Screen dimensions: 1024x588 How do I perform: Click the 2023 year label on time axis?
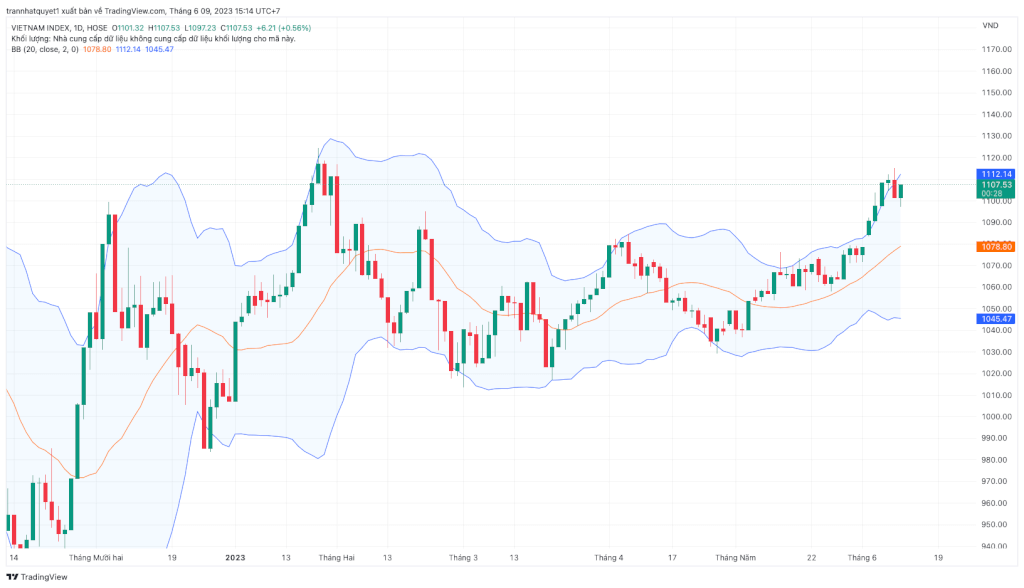point(235,558)
